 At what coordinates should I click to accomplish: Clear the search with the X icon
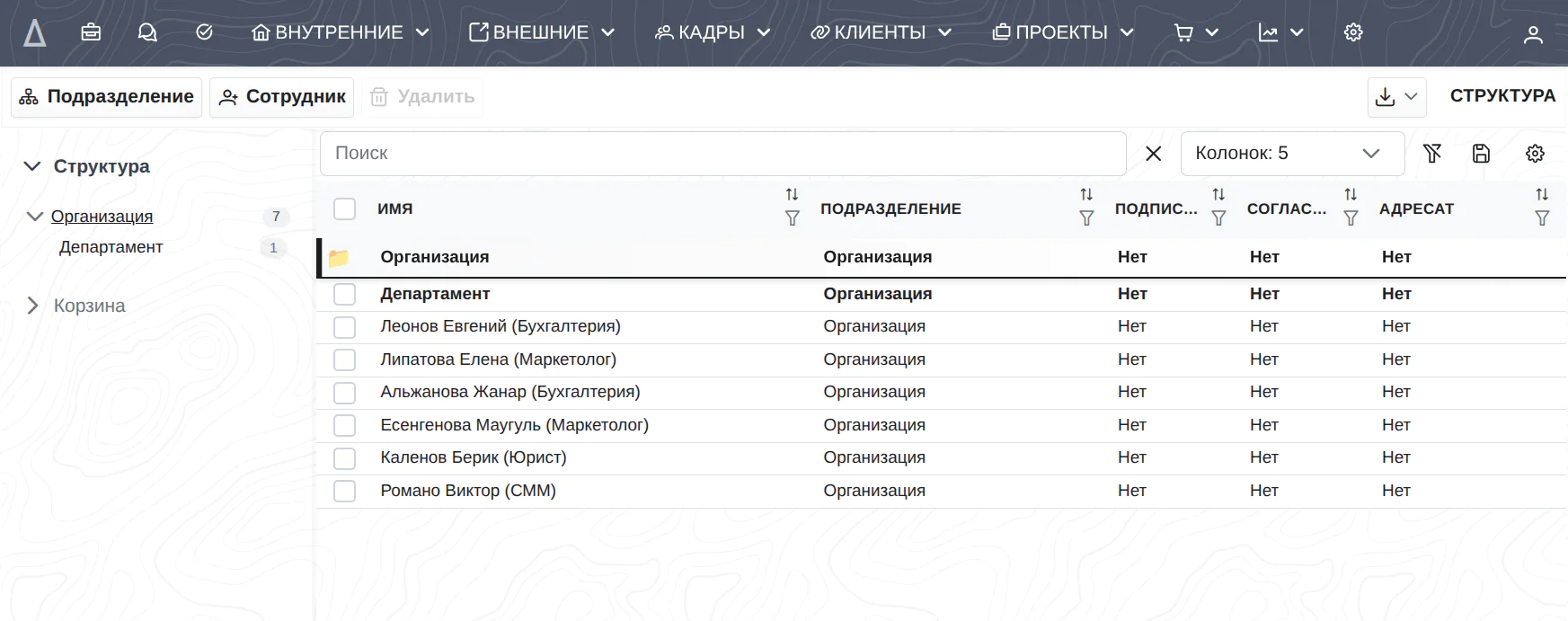tap(1154, 154)
